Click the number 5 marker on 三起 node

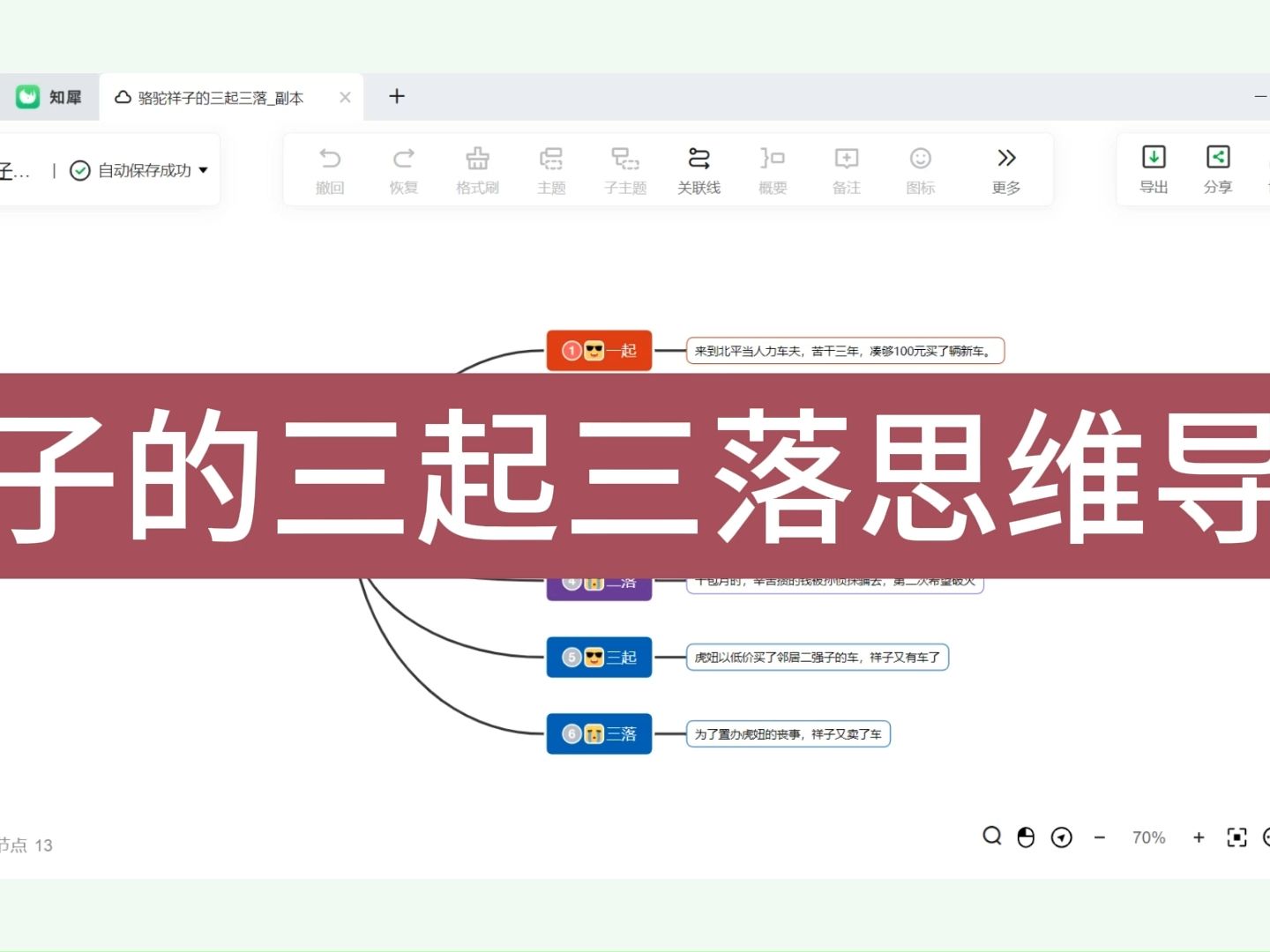(571, 657)
